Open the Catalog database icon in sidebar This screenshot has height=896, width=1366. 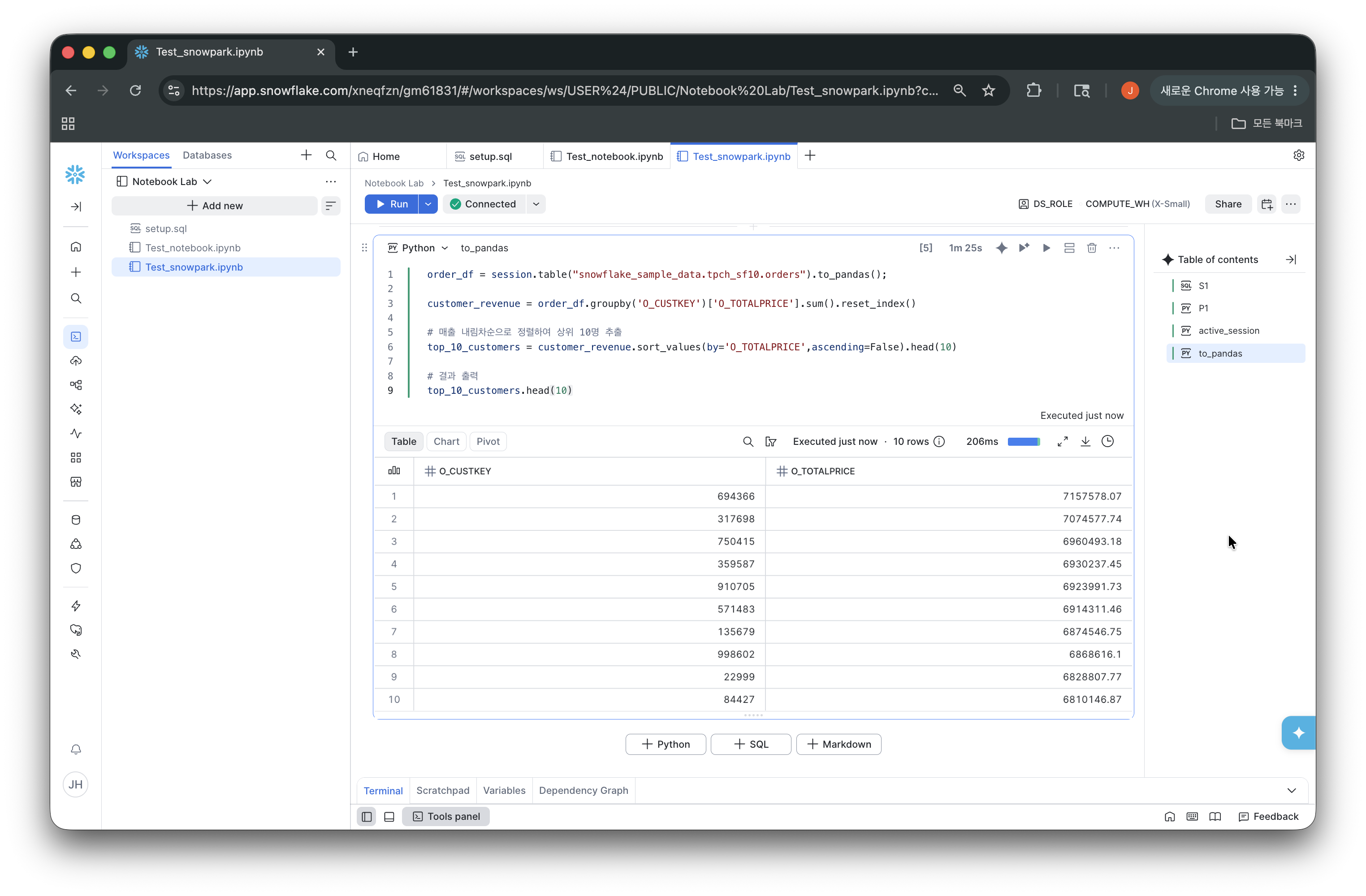[x=76, y=520]
